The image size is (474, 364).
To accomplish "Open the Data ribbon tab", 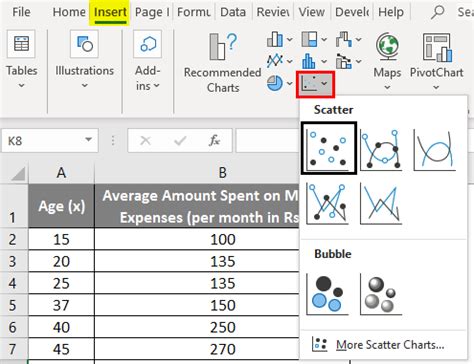I will click(233, 12).
